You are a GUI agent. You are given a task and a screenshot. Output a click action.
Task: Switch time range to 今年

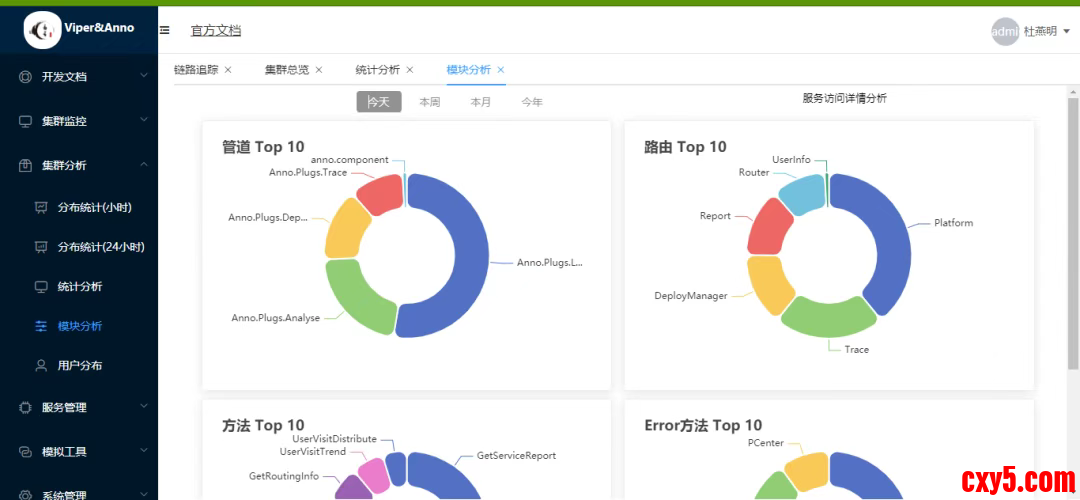click(x=532, y=102)
